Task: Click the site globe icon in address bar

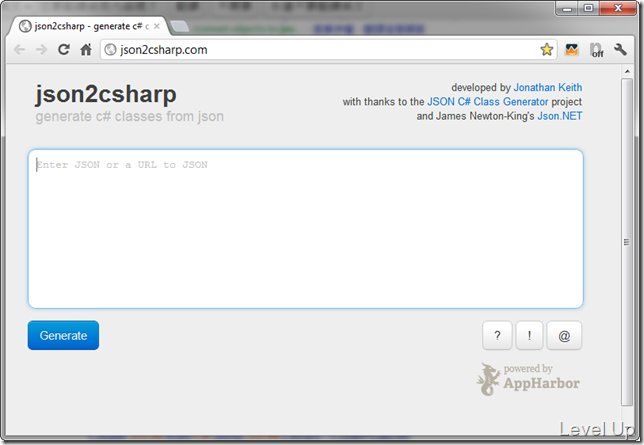Action: 110,50
